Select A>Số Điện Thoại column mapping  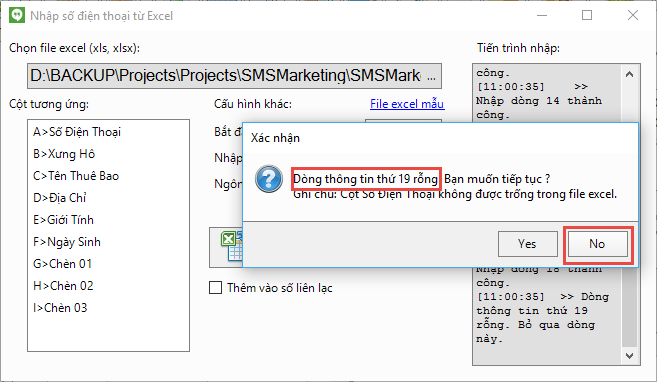pyautogui.click(x=77, y=132)
